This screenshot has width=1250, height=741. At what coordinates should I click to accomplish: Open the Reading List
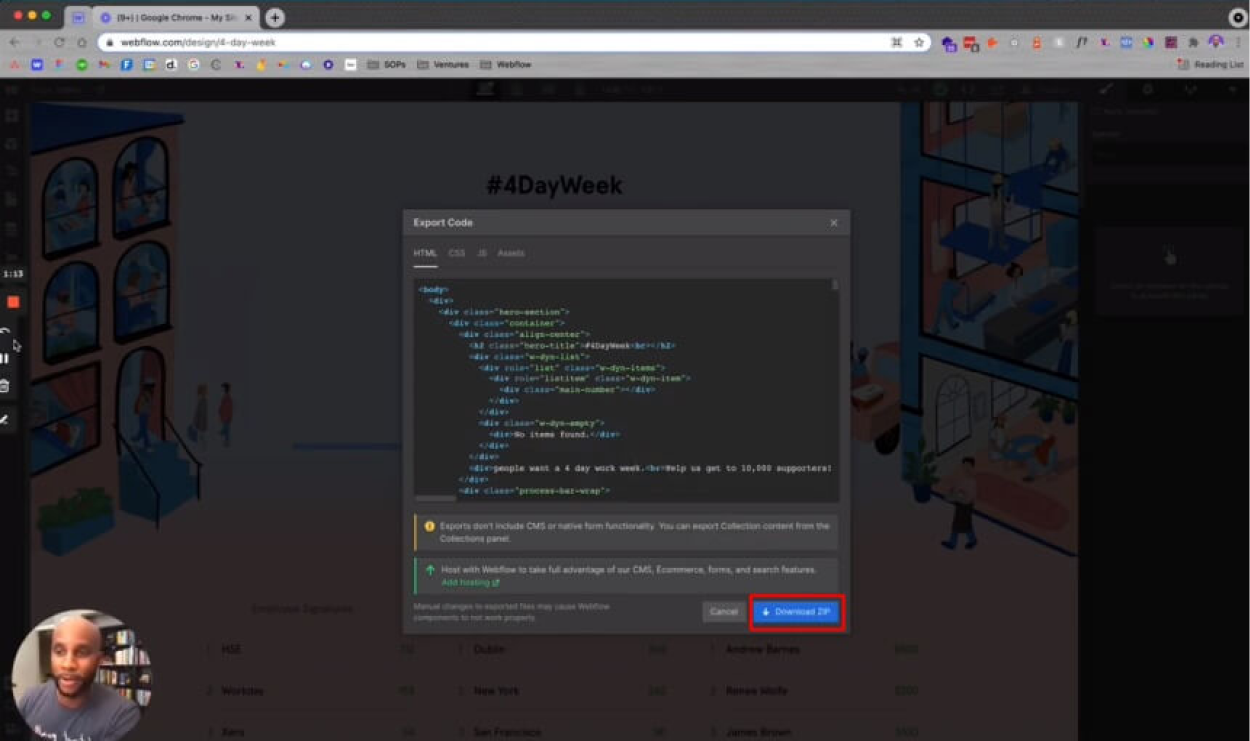click(1210, 65)
